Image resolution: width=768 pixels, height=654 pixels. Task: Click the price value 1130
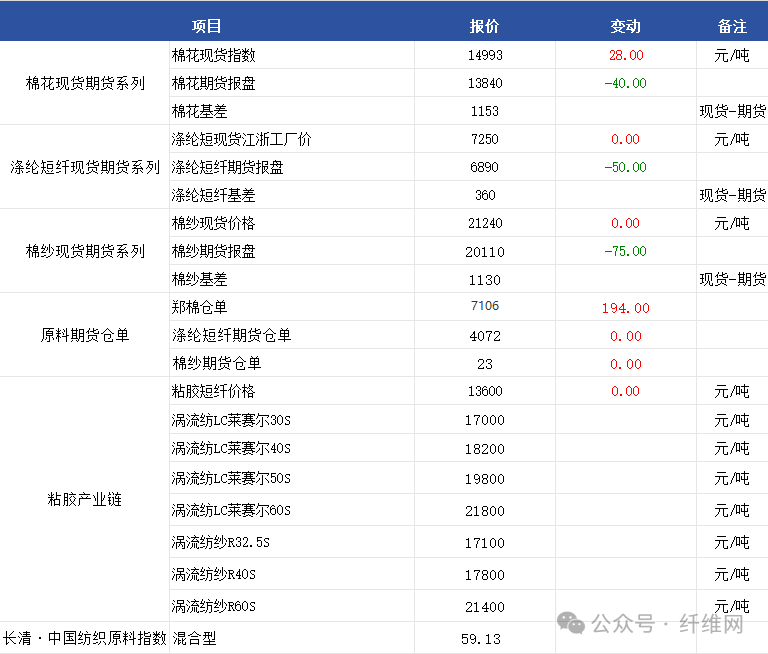coord(484,280)
